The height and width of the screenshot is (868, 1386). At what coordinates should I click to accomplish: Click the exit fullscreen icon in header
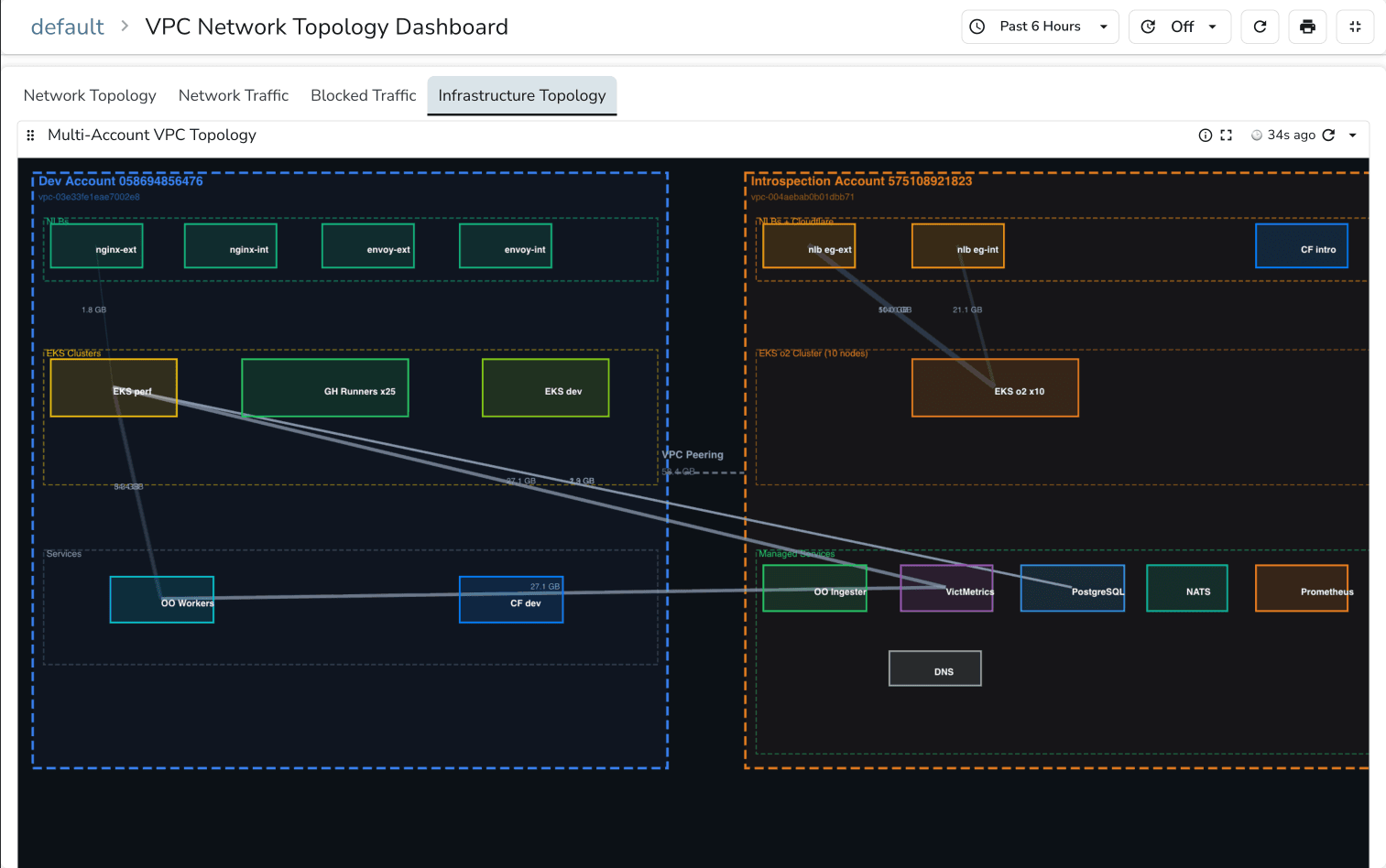point(1355,27)
